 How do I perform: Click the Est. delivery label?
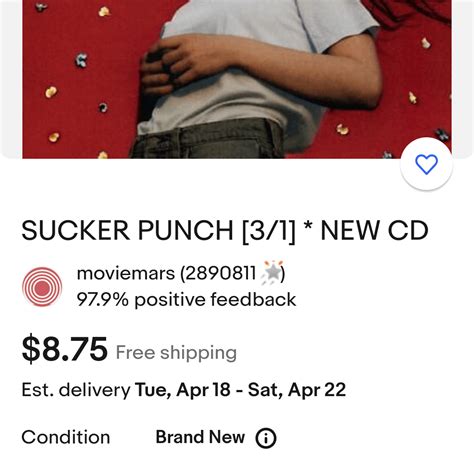(76, 390)
